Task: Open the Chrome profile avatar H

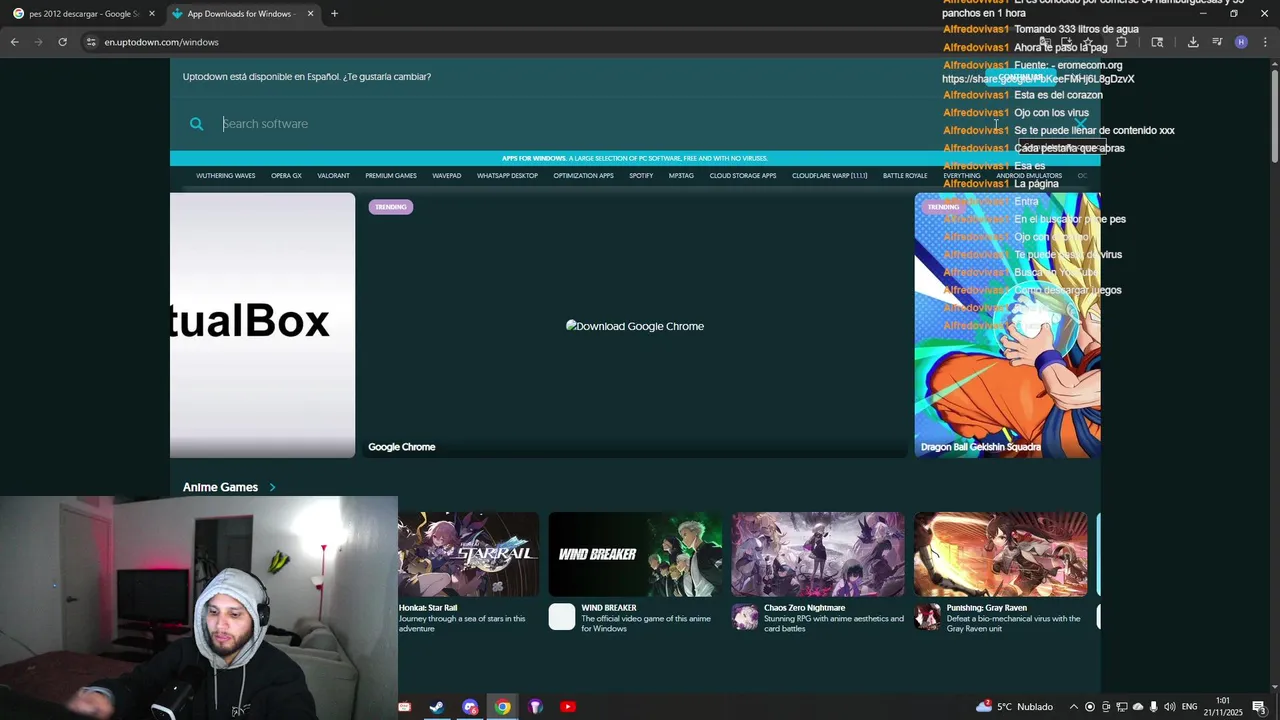Action: [1241, 42]
